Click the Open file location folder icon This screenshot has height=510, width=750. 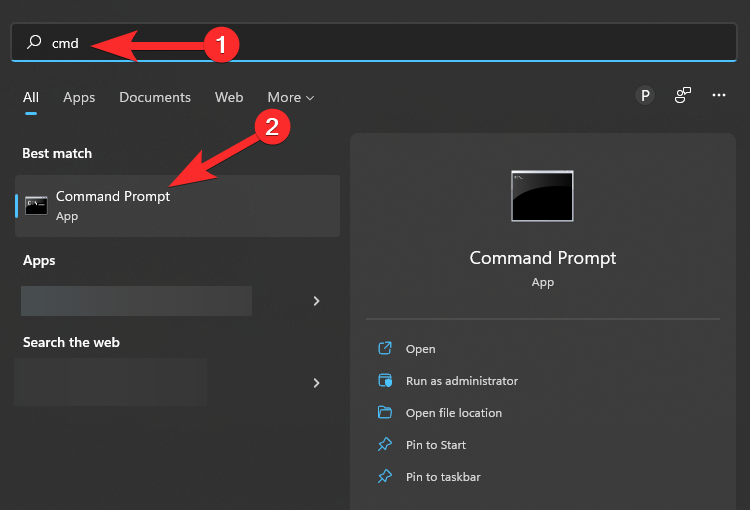385,413
